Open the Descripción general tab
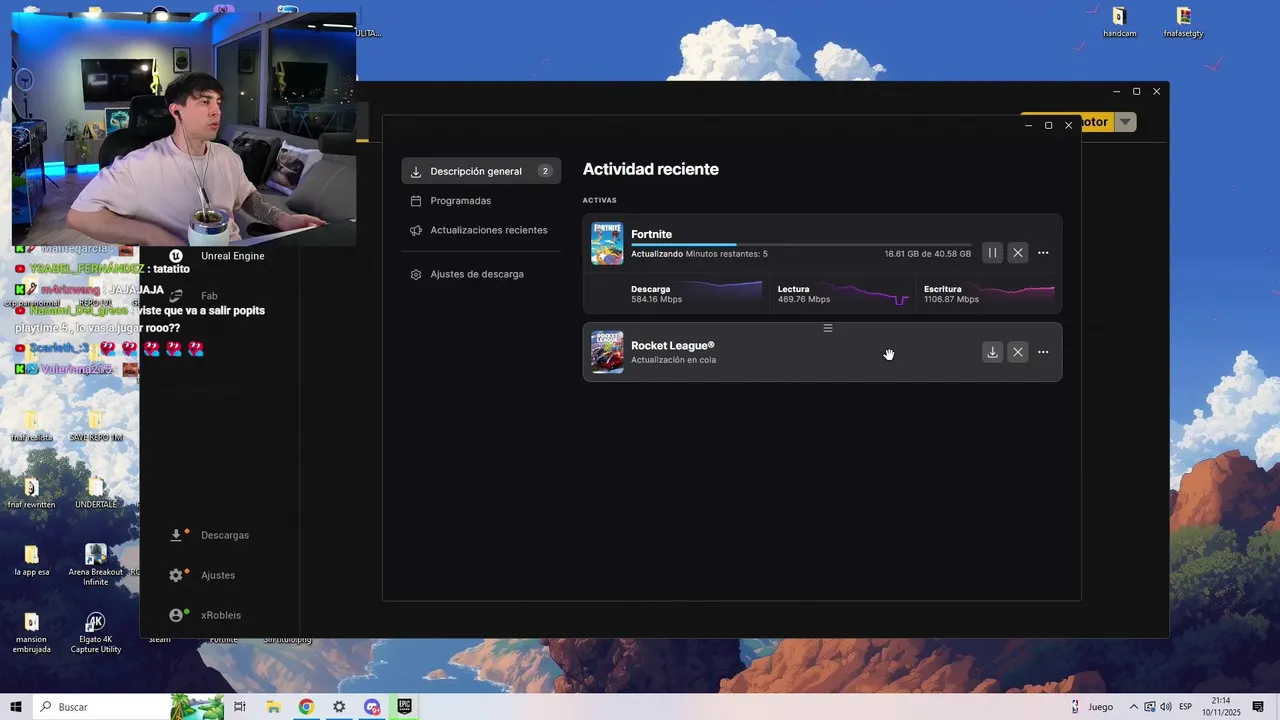The image size is (1280, 720). (481, 171)
